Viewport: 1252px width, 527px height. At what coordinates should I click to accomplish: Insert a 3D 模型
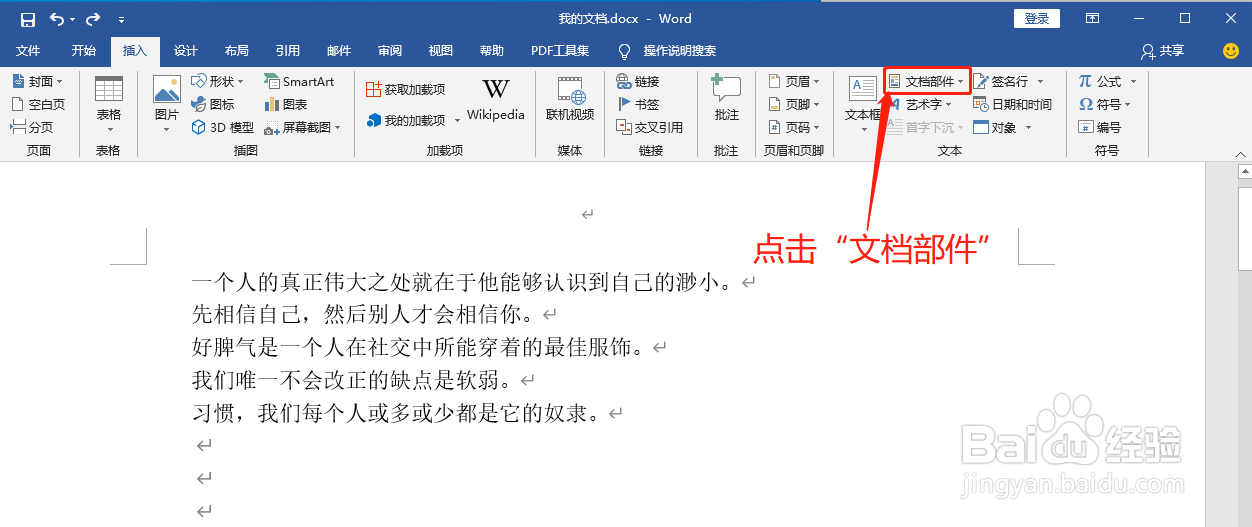[x=222, y=127]
